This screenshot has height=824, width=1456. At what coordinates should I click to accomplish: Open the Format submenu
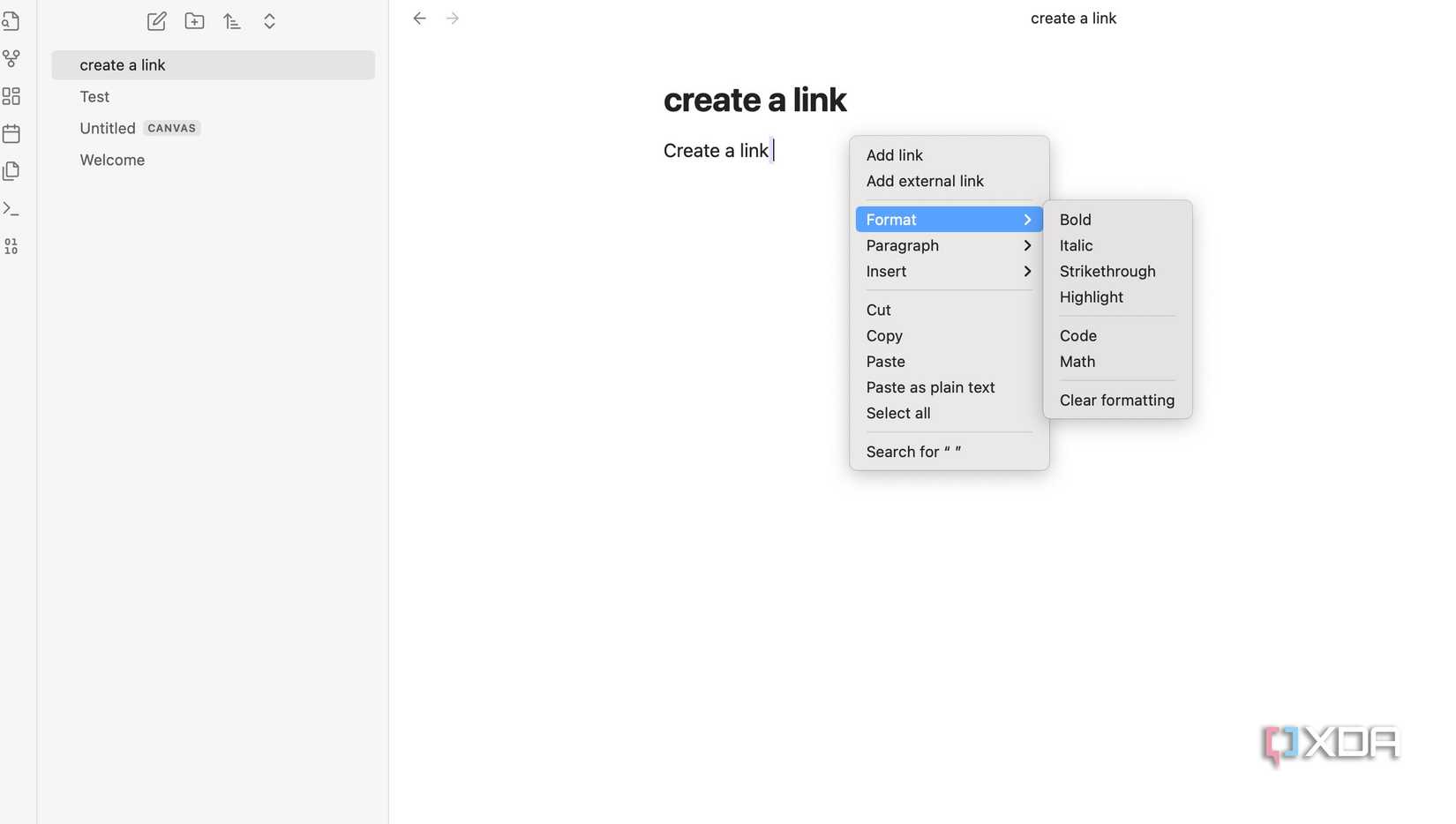point(890,219)
